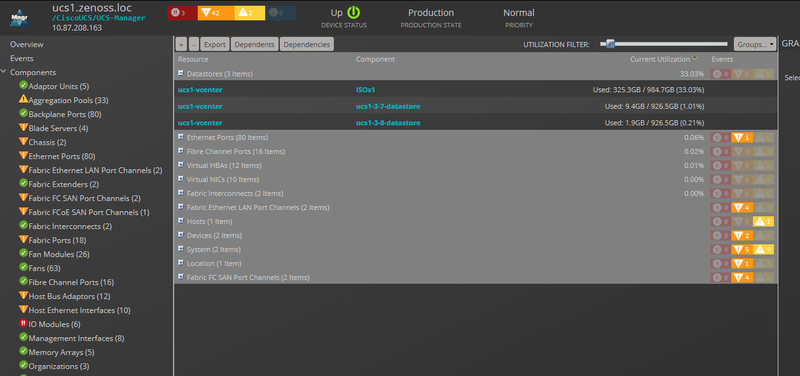The height and width of the screenshot is (376, 800).
Task: Click the orange 1 badge in Location row
Action: pos(742,264)
